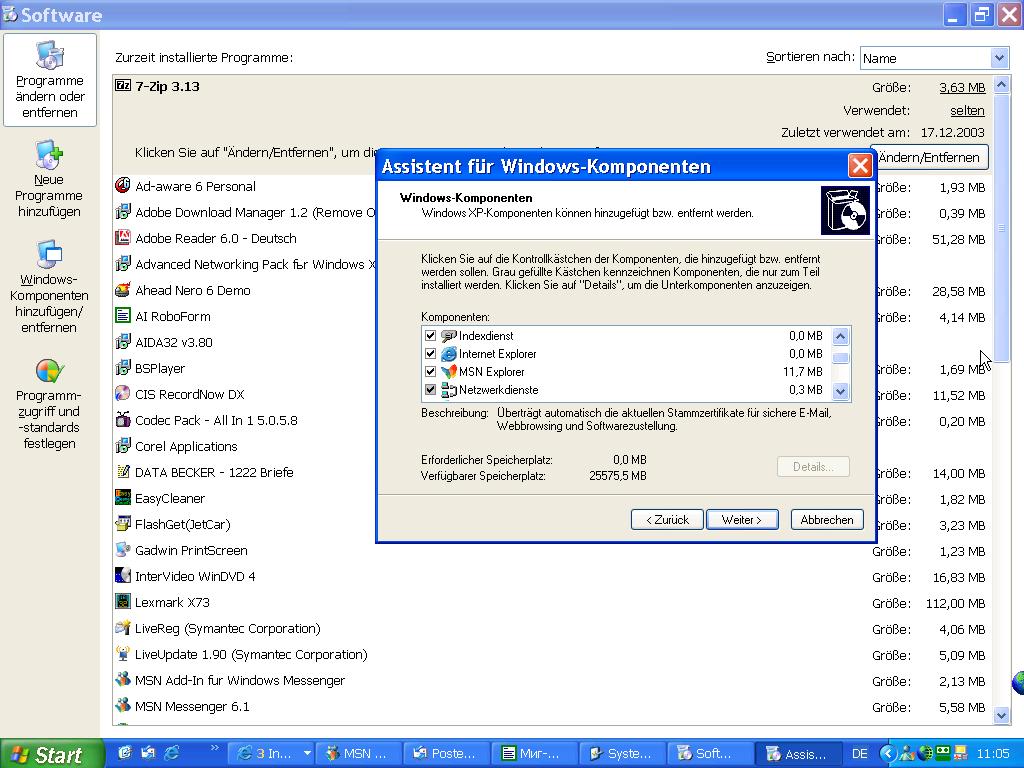Viewport: 1024px width, 768px height.
Task: Click program list scroll up arrow
Action: 1001,85
